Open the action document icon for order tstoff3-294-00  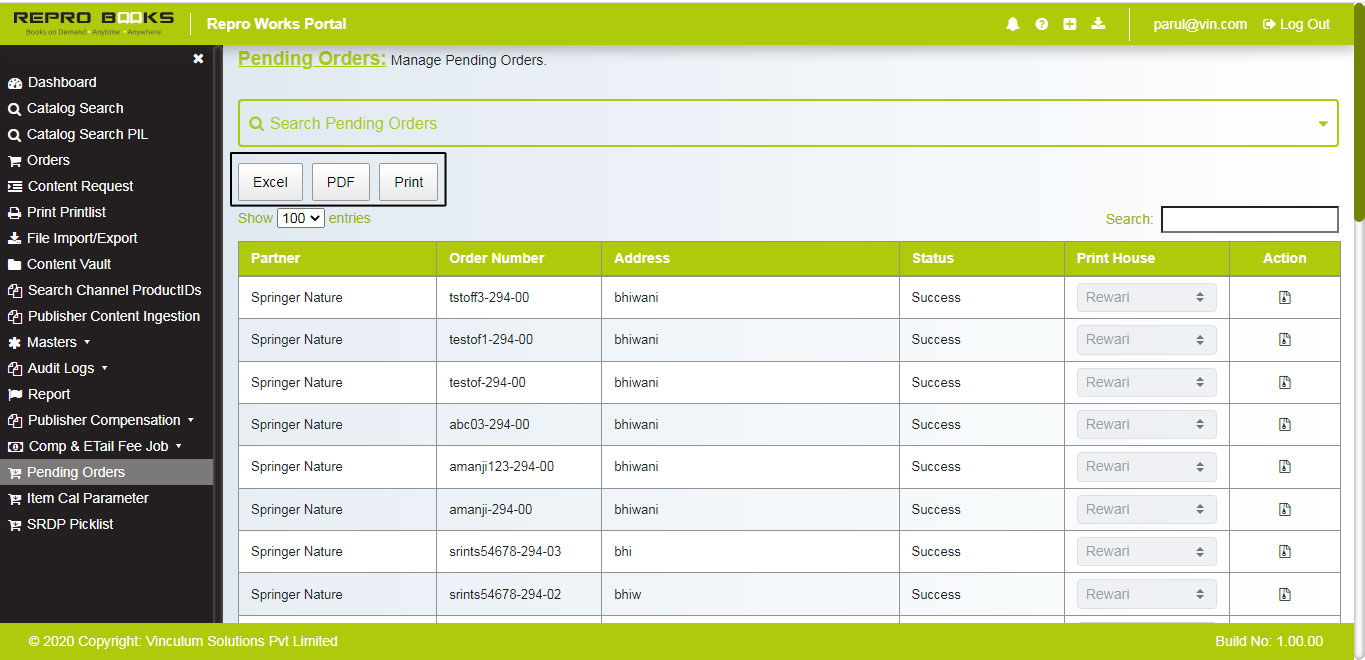point(1284,297)
